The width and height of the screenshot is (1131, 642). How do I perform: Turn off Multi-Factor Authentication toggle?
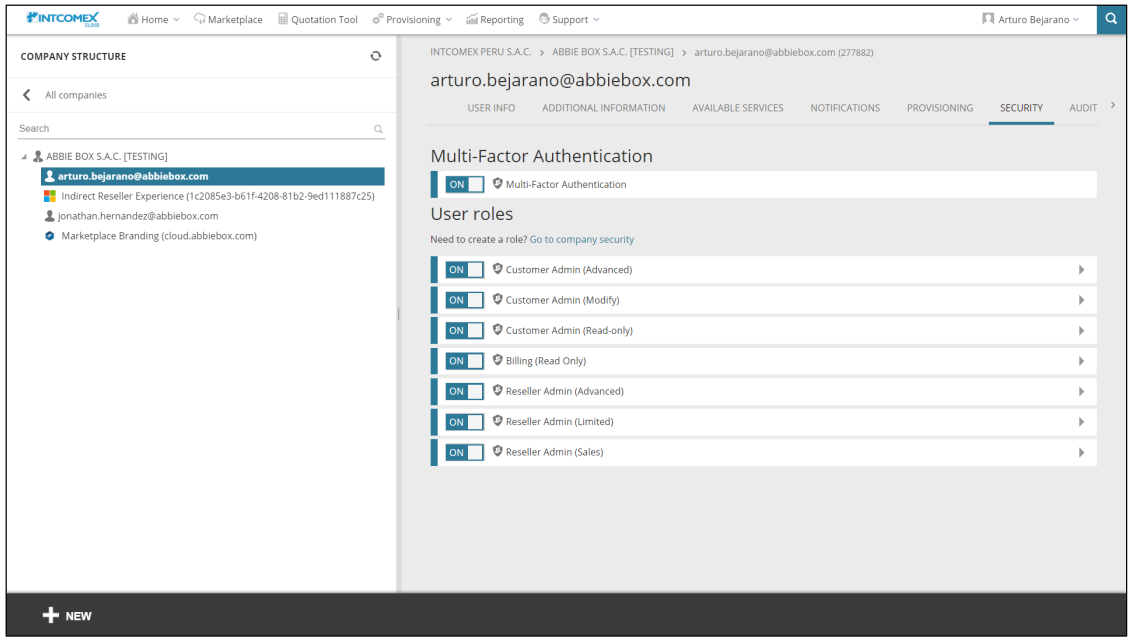(x=465, y=184)
